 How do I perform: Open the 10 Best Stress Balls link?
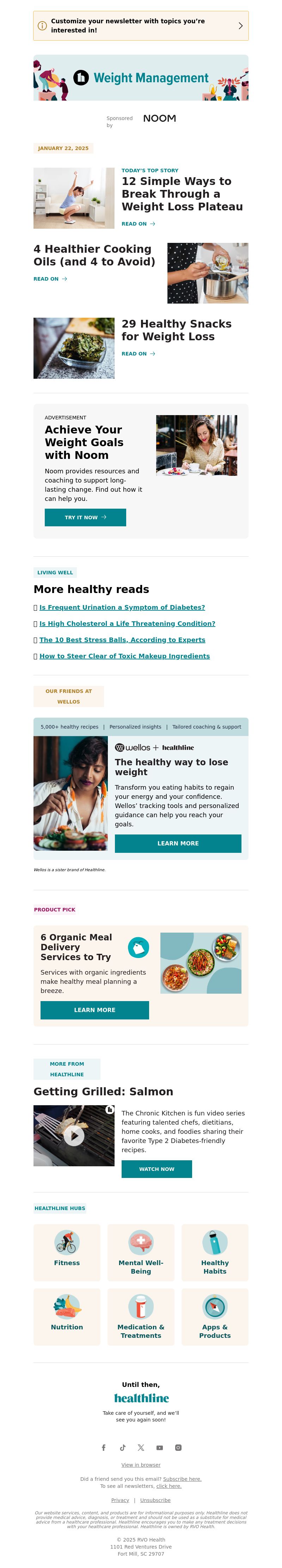tap(122, 640)
